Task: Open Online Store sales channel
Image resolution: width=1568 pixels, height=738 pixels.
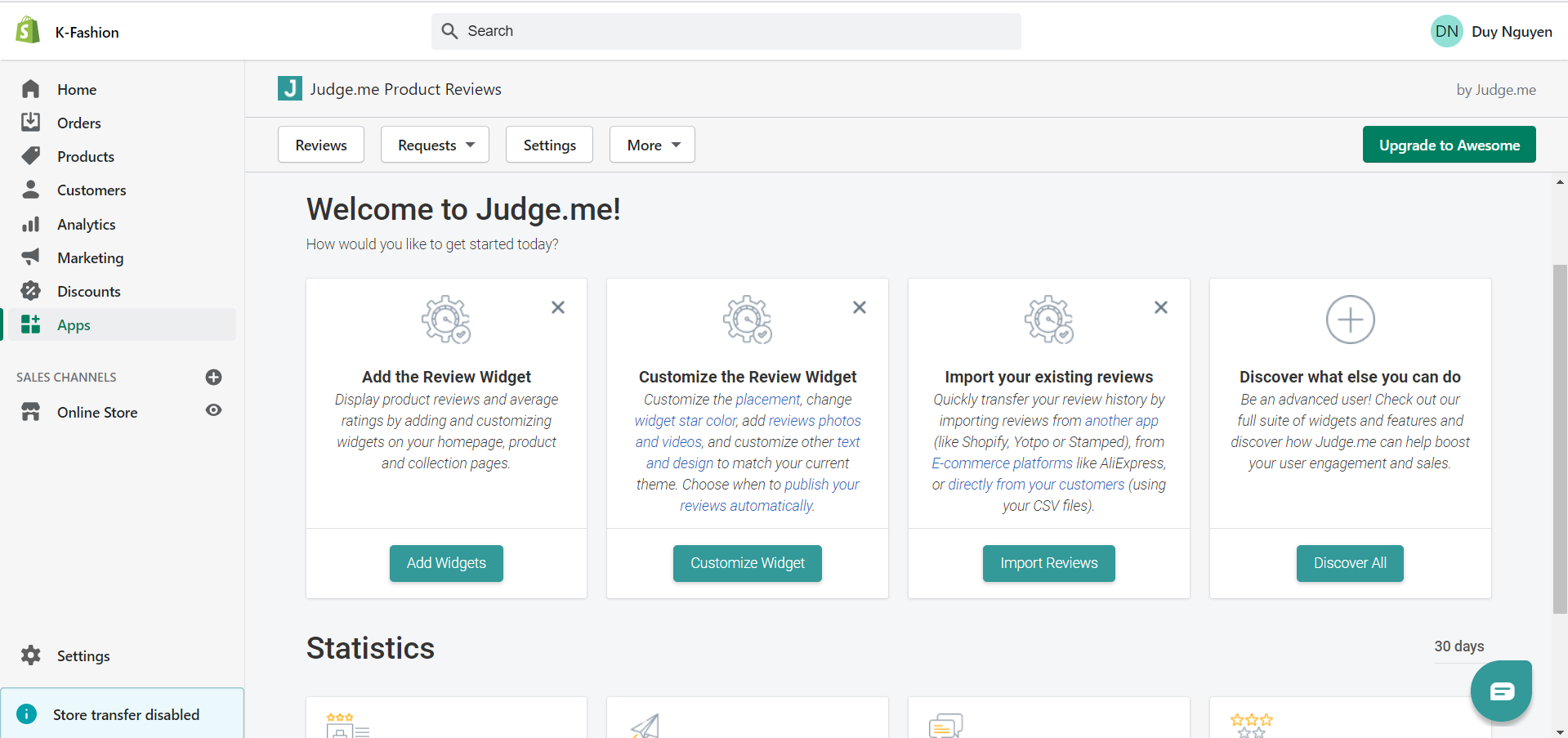Action: [x=97, y=412]
